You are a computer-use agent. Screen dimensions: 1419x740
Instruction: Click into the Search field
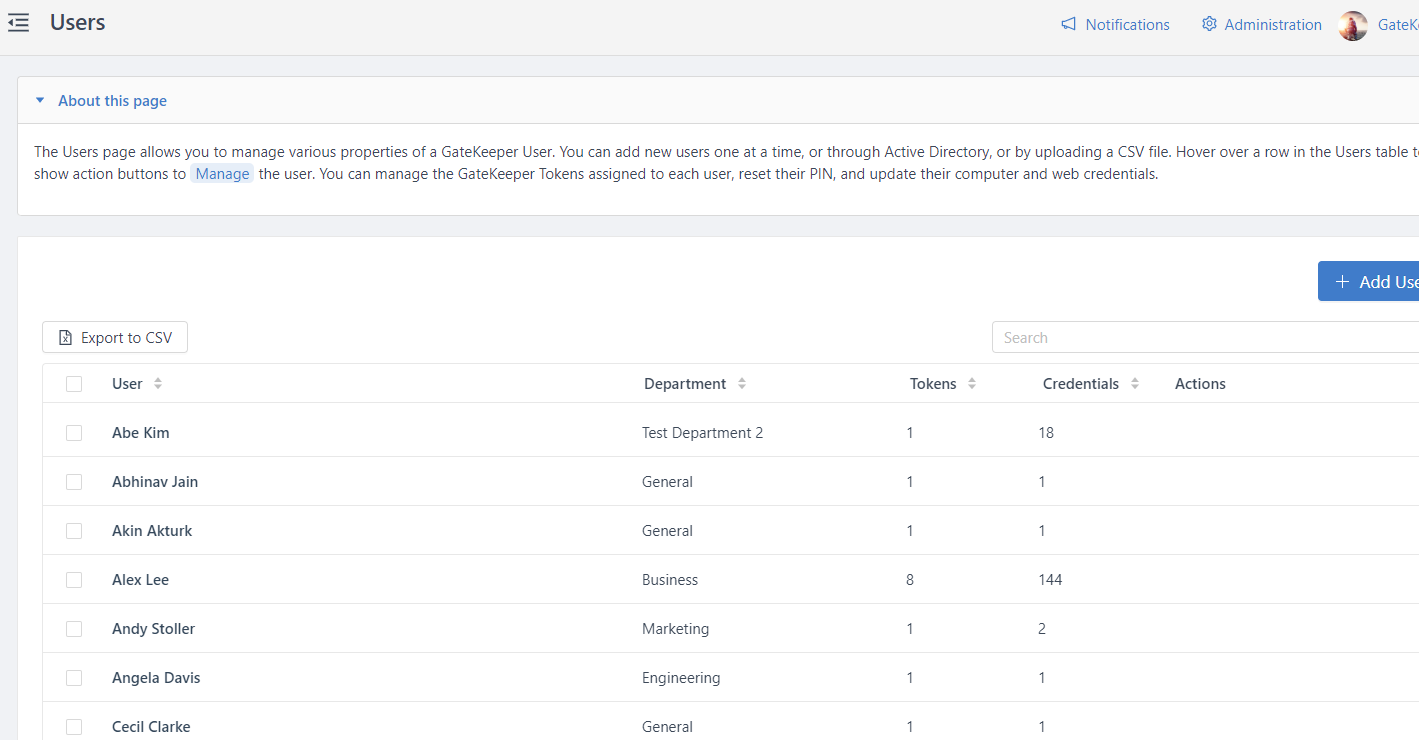pyautogui.click(x=1200, y=338)
